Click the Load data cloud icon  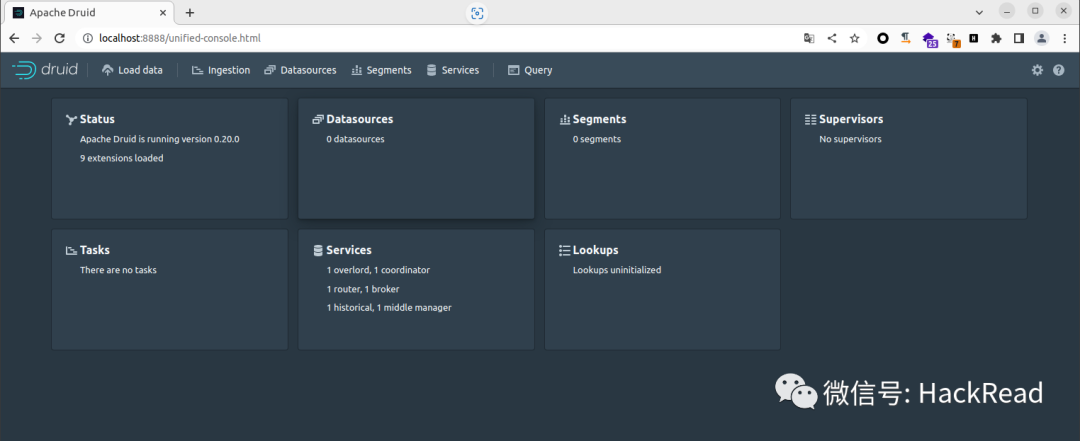[107, 70]
